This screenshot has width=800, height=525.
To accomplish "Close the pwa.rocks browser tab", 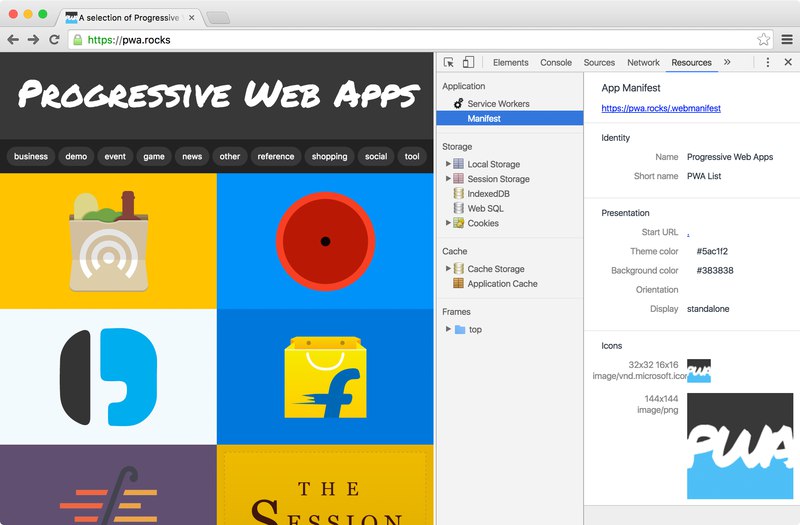I will point(191,18).
